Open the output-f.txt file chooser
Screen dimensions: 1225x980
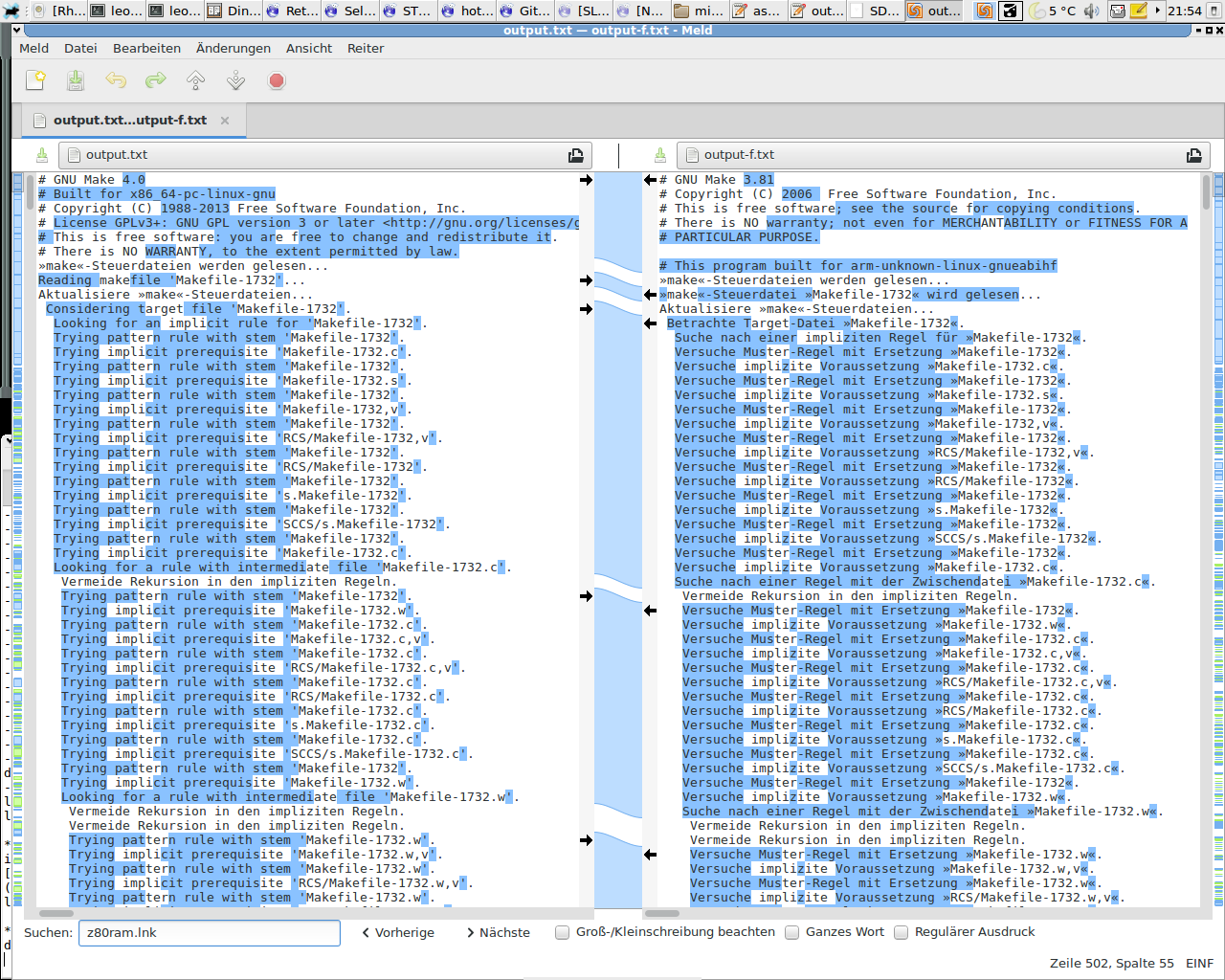coord(944,155)
